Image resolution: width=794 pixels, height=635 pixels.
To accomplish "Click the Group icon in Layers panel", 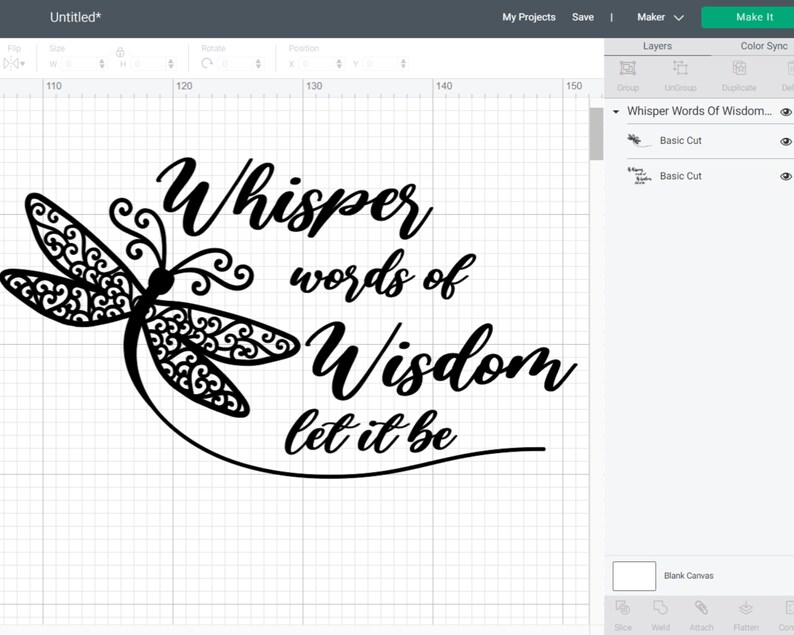I will pos(627,68).
